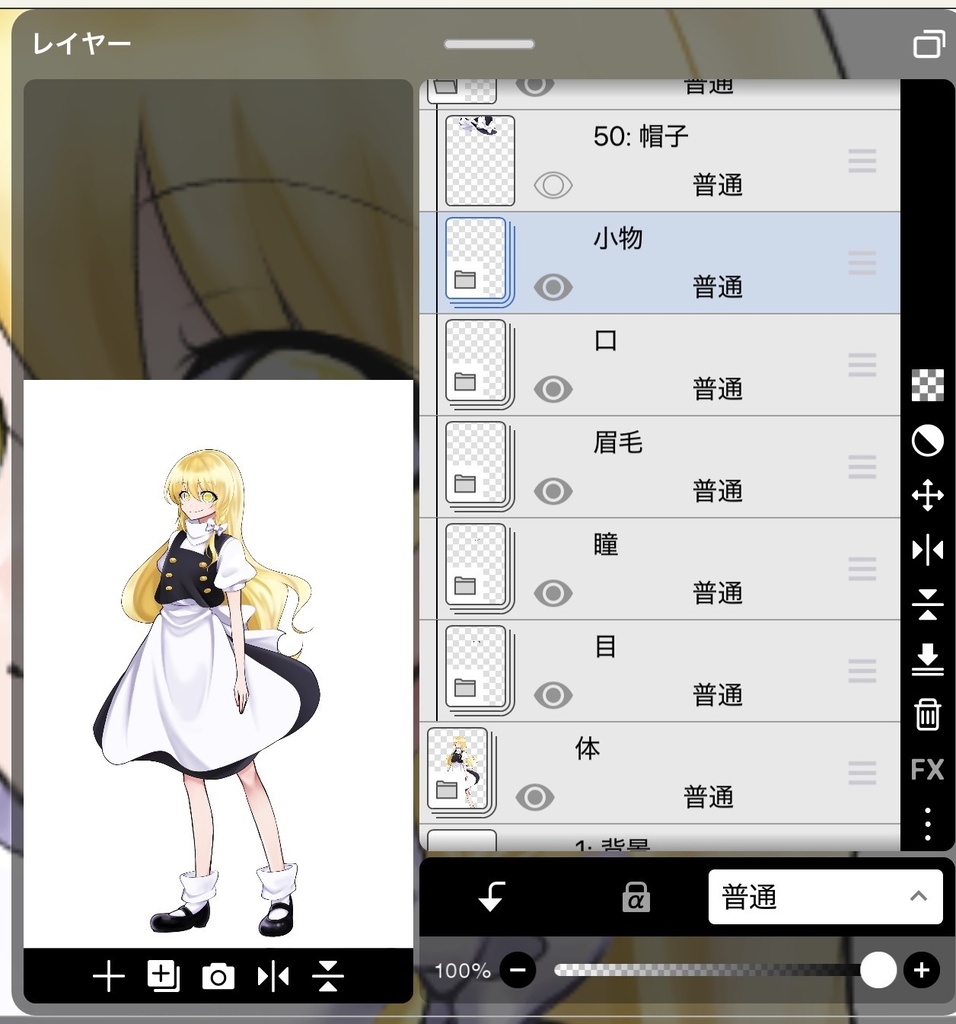Expand the 瞳 folder thumbnail
This screenshot has width=956, height=1024.
tap(479, 568)
